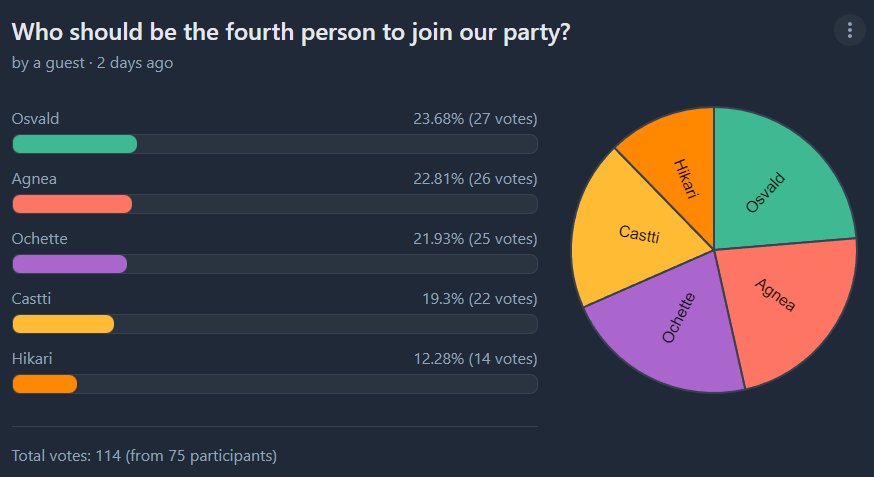Click the 23.68% (27 votes) result text
This screenshot has height=477, width=874.
click(x=475, y=119)
